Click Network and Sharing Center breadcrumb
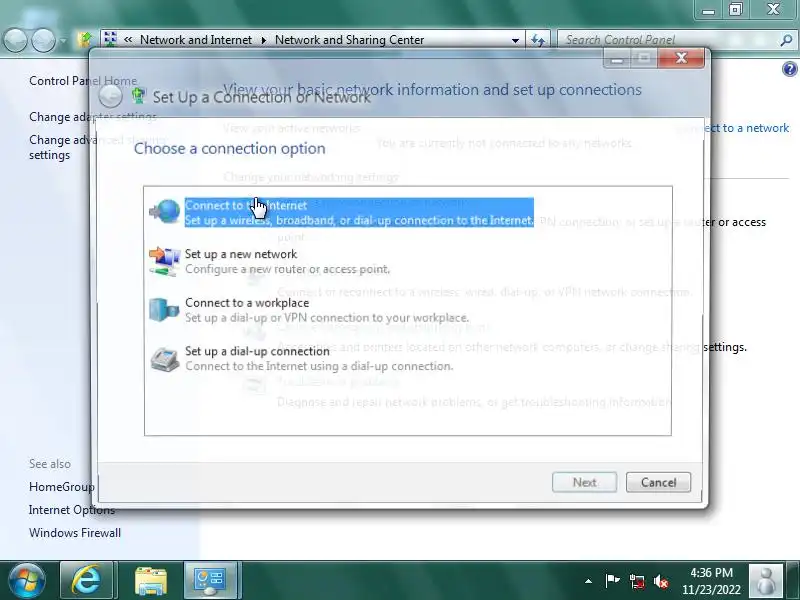This screenshot has height=600, width=800. point(349,40)
